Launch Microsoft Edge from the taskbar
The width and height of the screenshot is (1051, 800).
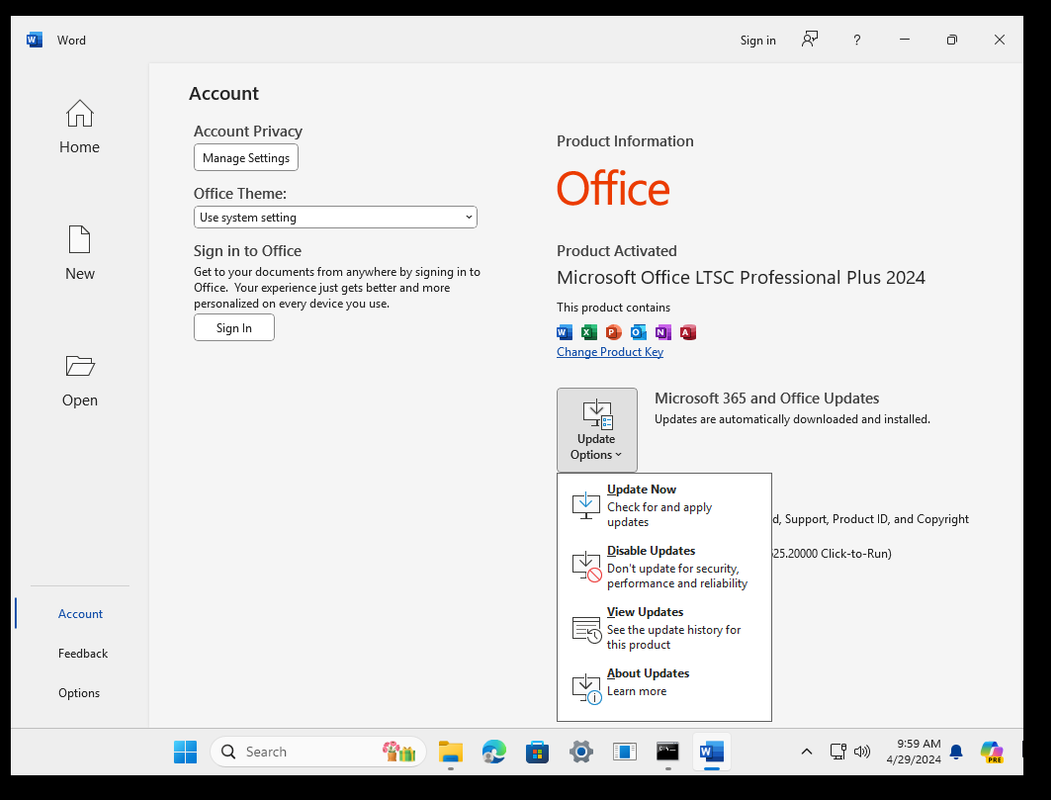tap(494, 752)
